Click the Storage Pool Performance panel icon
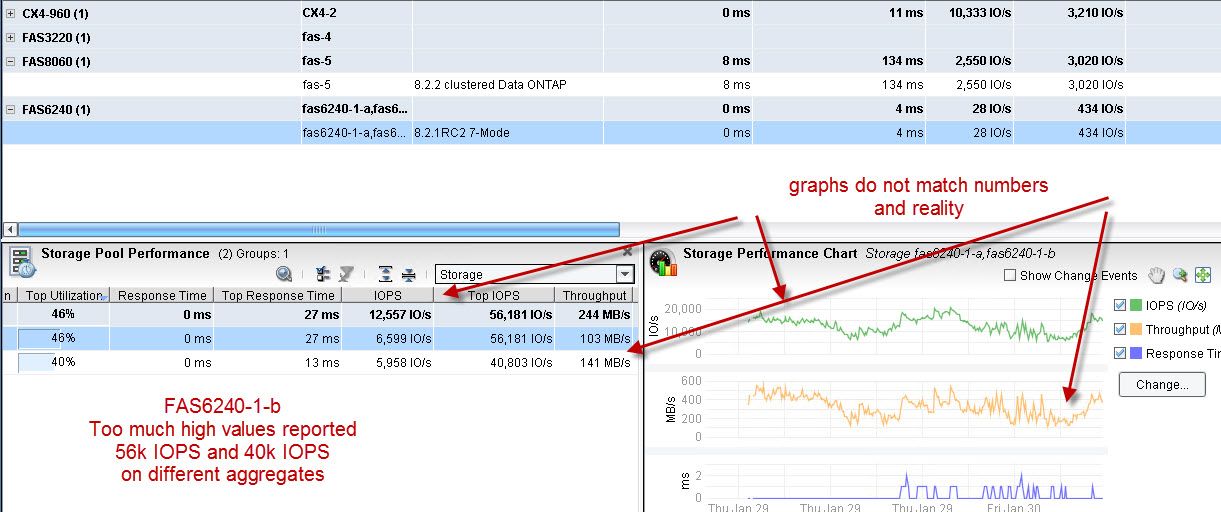The height and width of the screenshot is (512, 1221). (x=22, y=262)
